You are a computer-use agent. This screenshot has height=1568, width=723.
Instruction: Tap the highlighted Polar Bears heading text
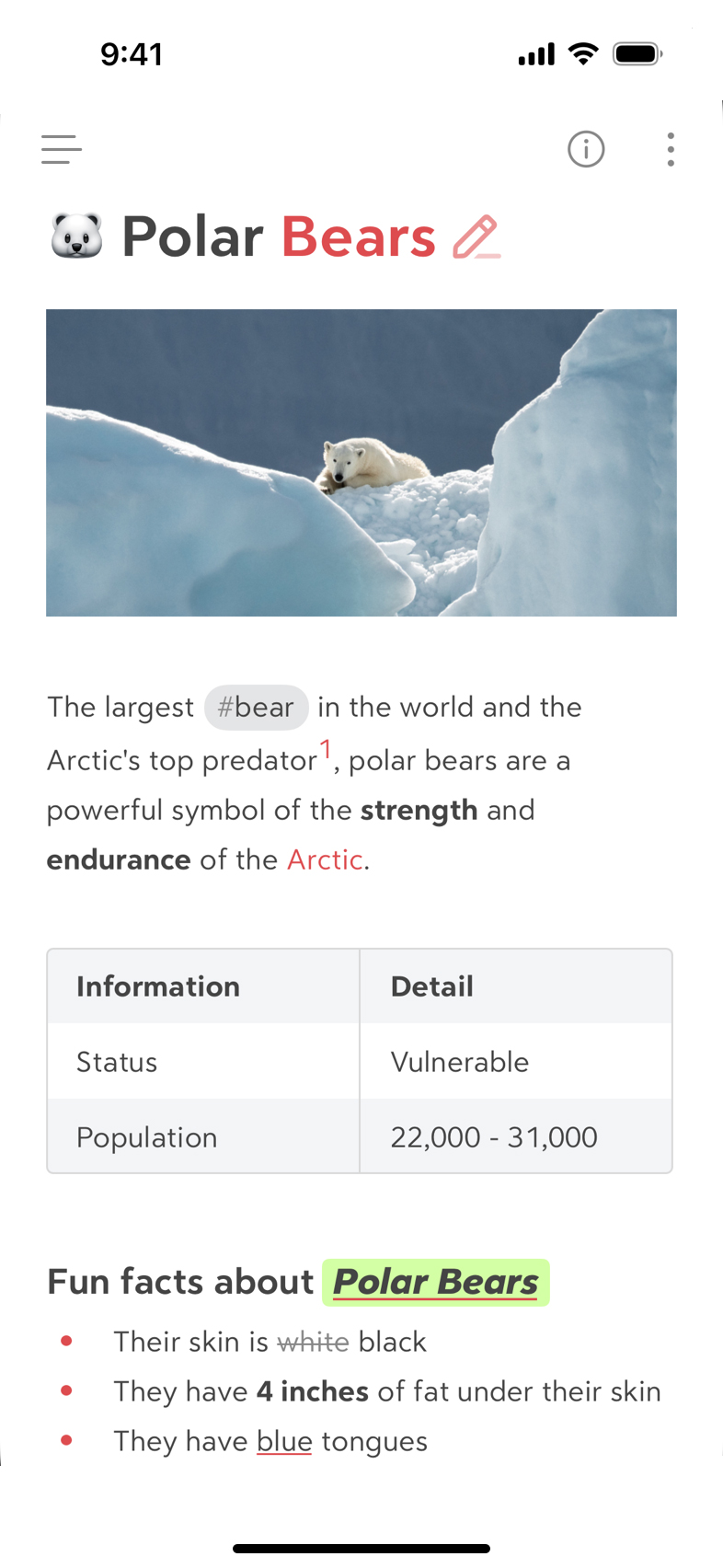click(x=436, y=1282)
